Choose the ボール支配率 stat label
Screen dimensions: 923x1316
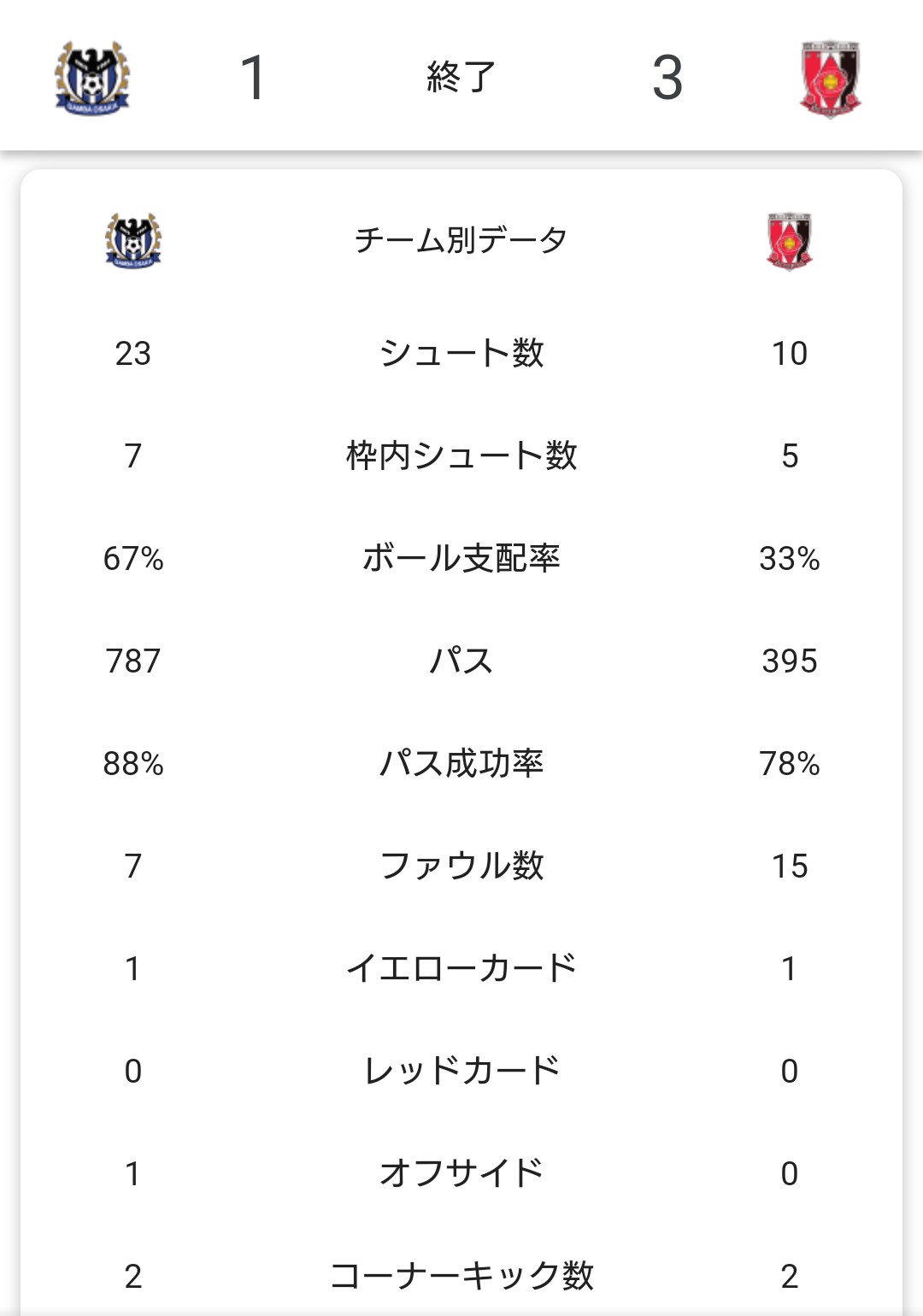click(461, 558)
